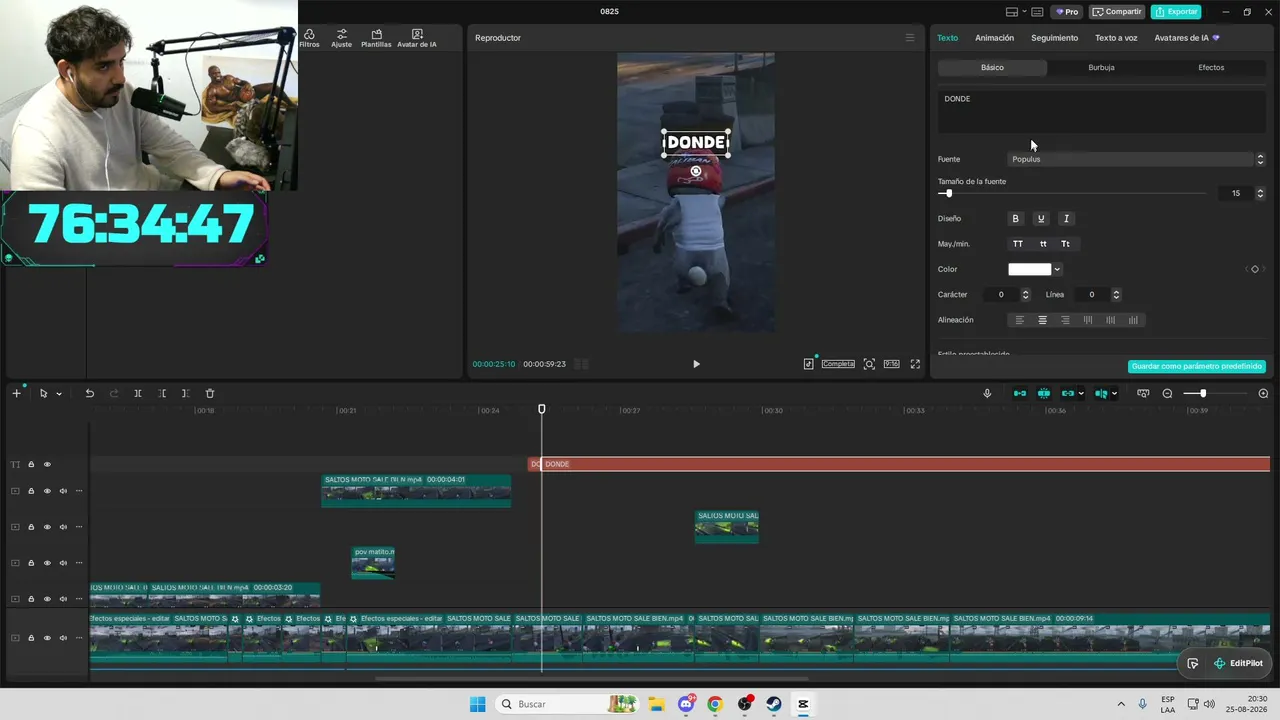Toggle timeline preview axis icon
This screenshot has height=720, width=1280.
(1099, 394)
